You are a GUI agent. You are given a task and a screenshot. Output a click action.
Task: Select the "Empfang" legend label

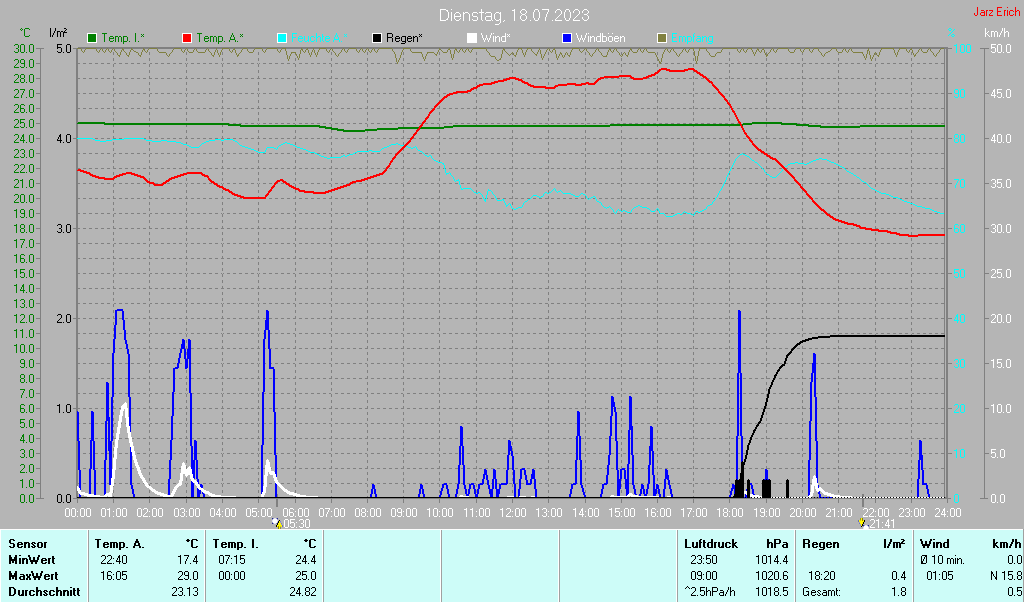pyautogui.click(x=692, y=39)
